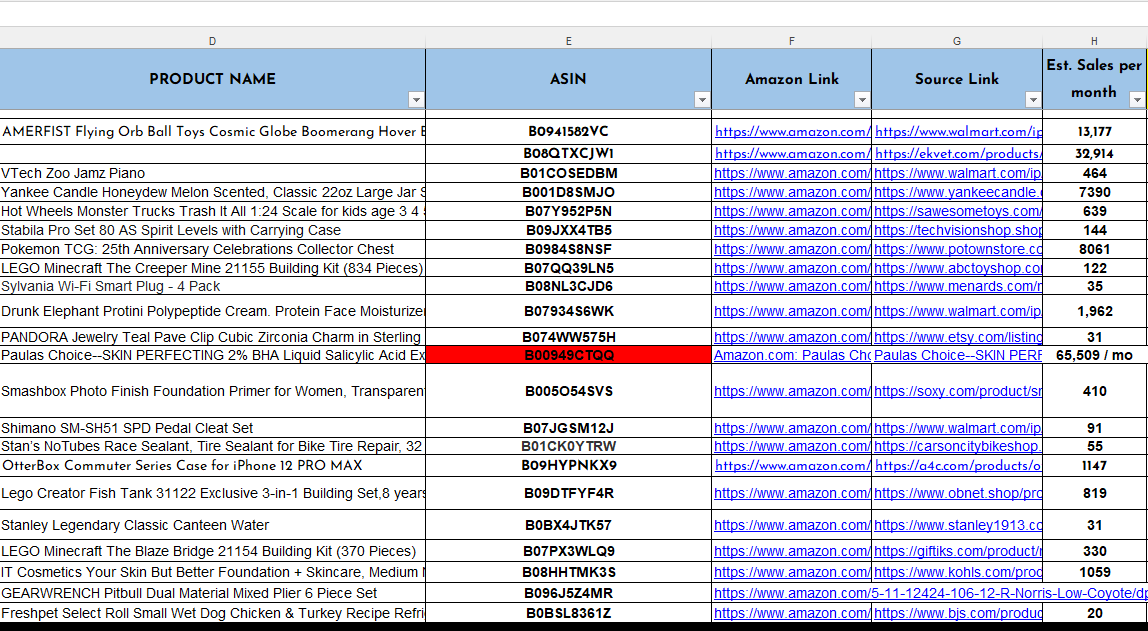Open the sawesometoys.com source link
This screenshot has height=631, width=1148.
[958, 211]
